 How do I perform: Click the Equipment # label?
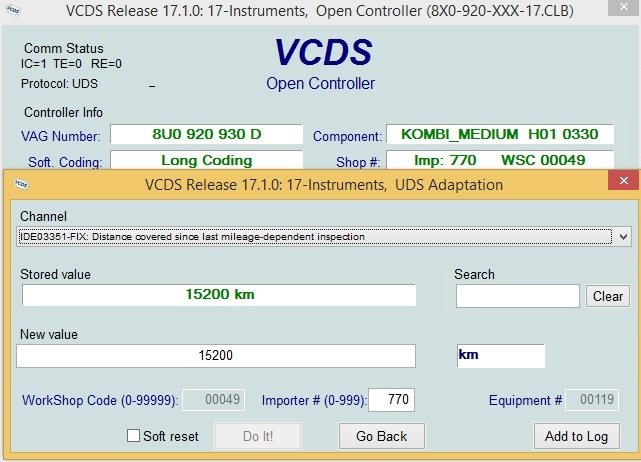pyautogui.click(x=525, y=400)
